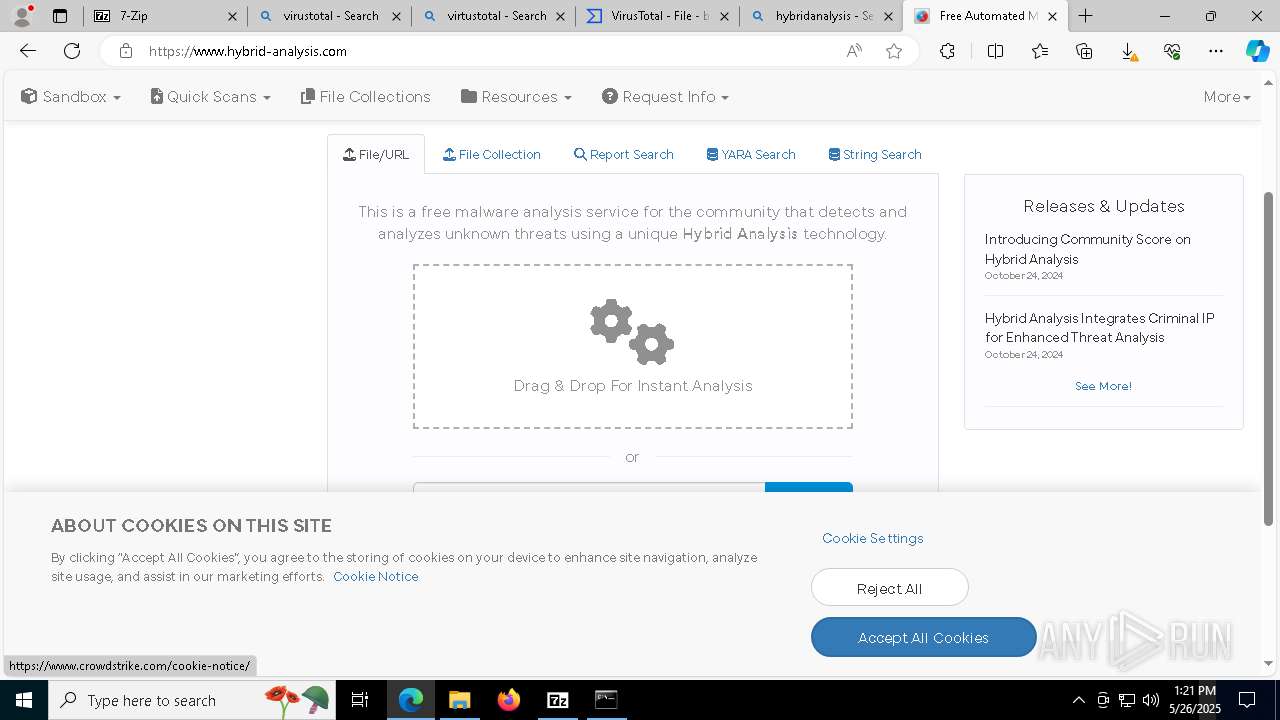Open the Cookie Notice link
Viewport: 1280px width, 720px height.
pyautogui.click(x=375, y=576)
